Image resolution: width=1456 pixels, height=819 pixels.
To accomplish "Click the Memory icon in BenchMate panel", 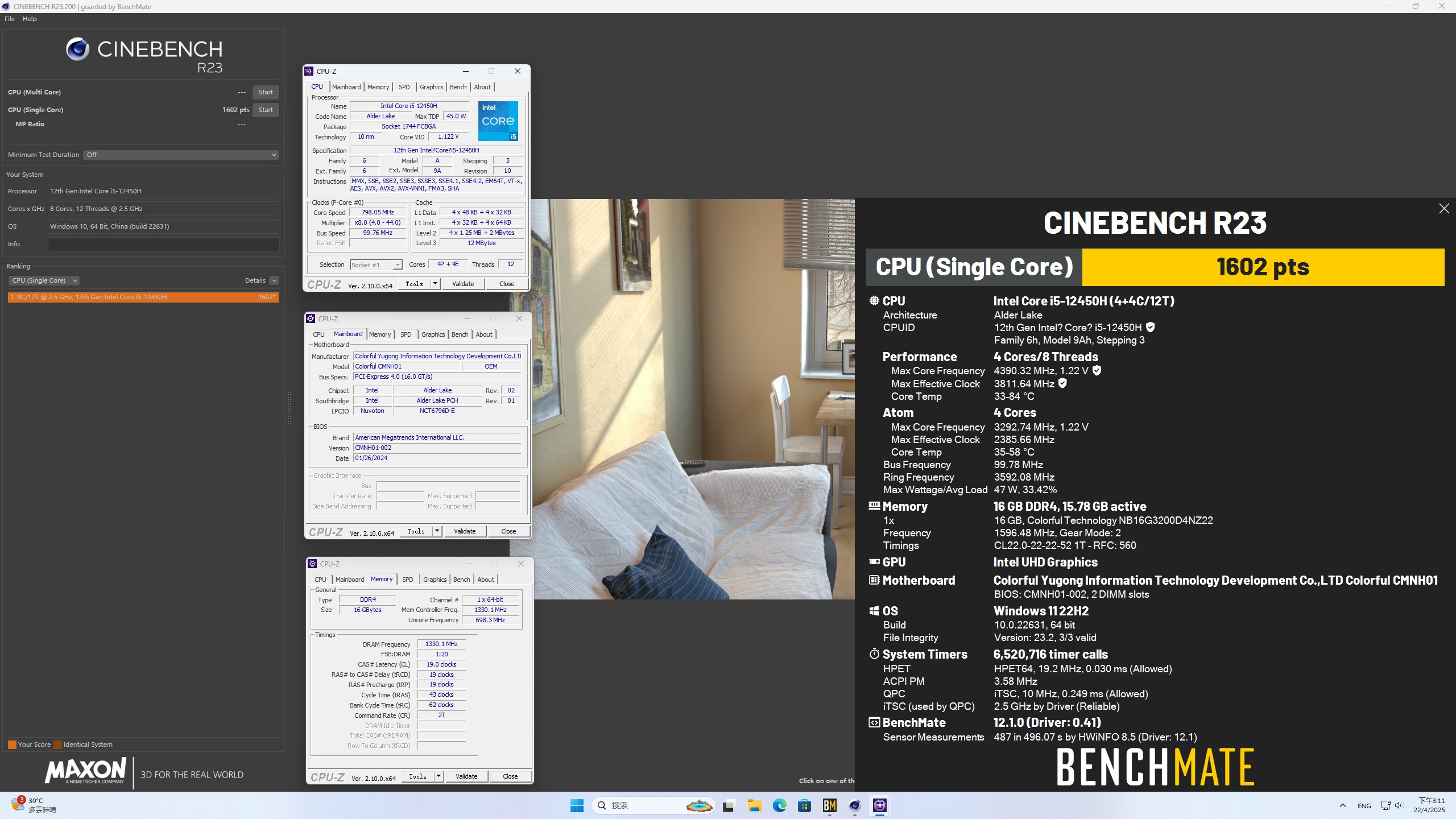I will click(x=875, y=506).
